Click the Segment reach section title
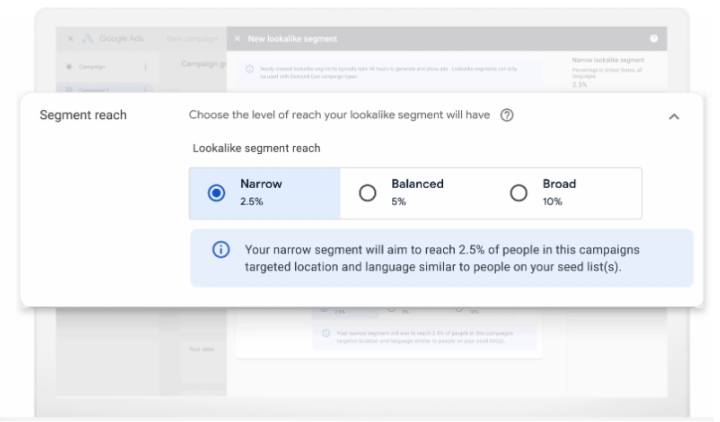The width and height of the screenshot is (720, 422). (x=83, y=115)
